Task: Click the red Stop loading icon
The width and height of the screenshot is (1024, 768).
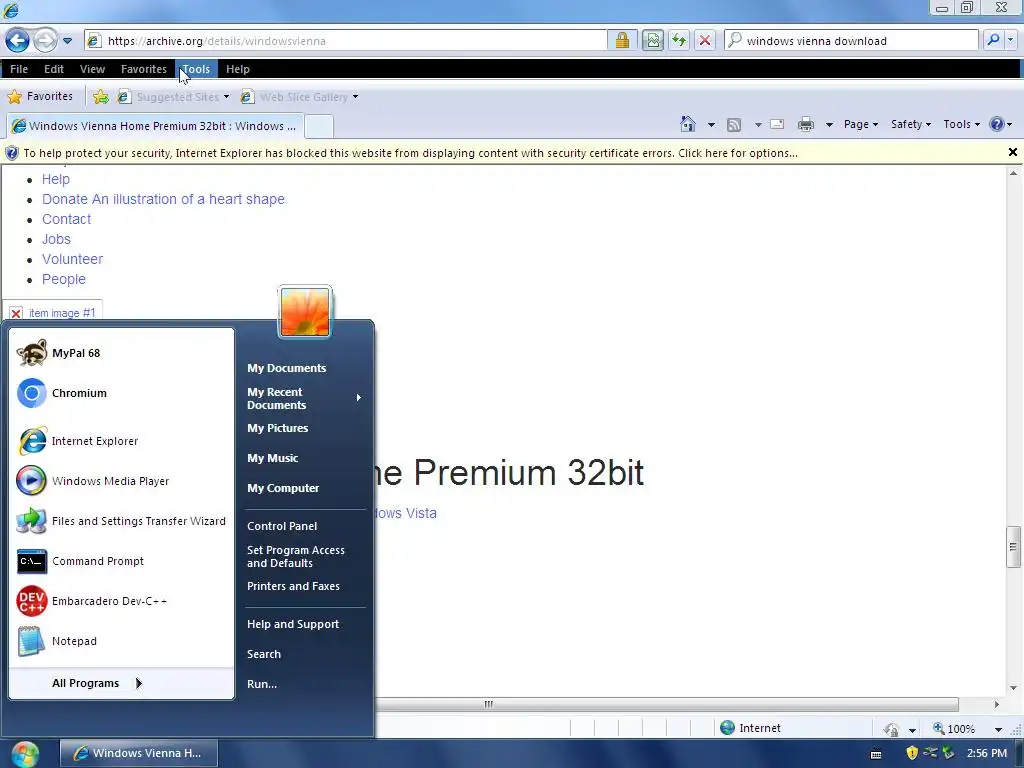Action: tap(705, 40)
